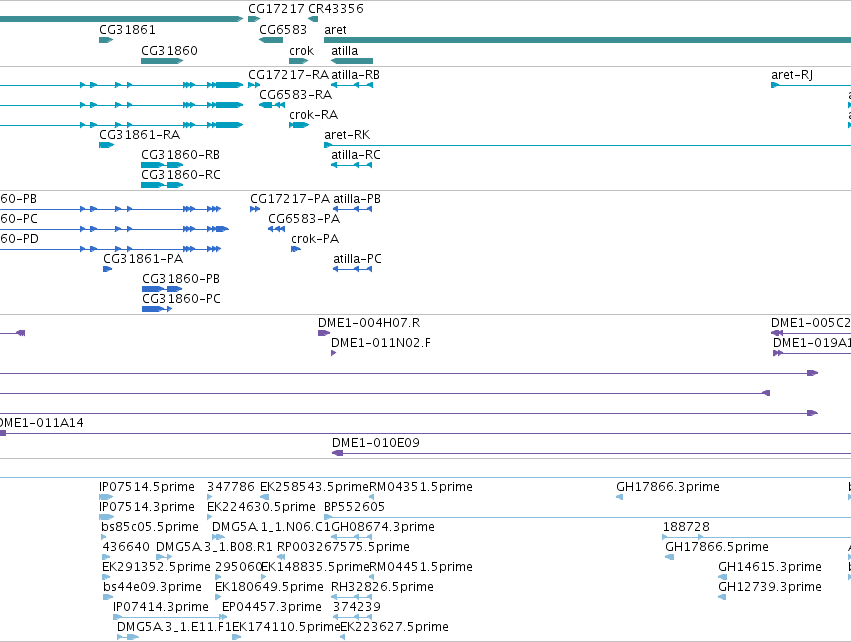Select protein CG31861-PA
Image resolution: width=851 pixels, height=642 pixels.
[107, 269]
